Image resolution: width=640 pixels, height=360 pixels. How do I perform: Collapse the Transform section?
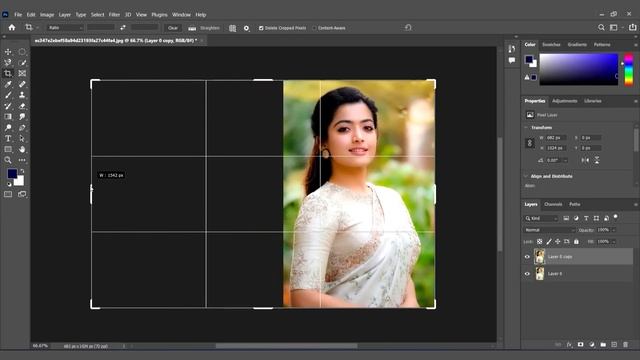point(526,127)
